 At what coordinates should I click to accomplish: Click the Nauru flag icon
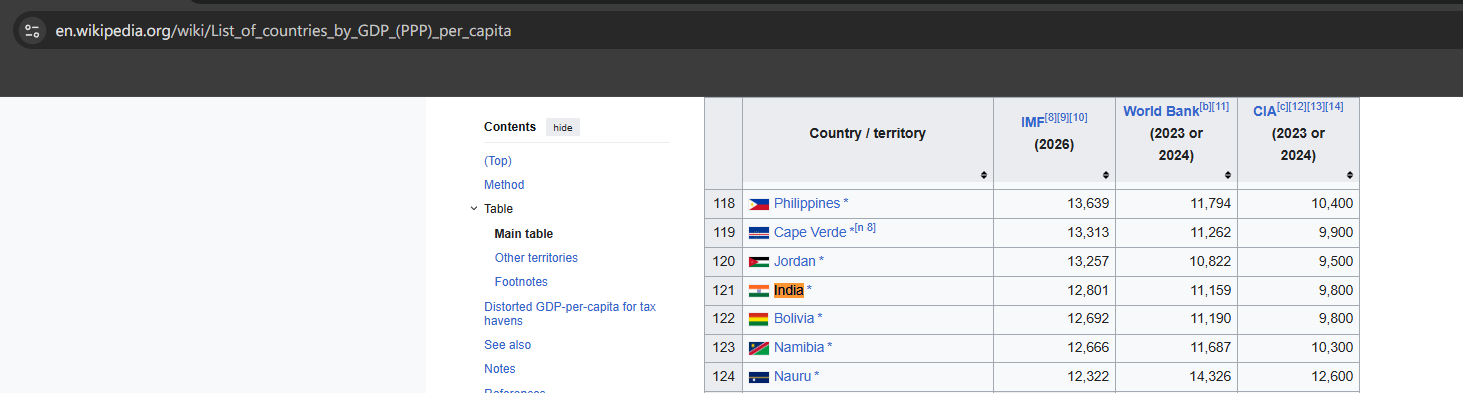click(759, 377)
